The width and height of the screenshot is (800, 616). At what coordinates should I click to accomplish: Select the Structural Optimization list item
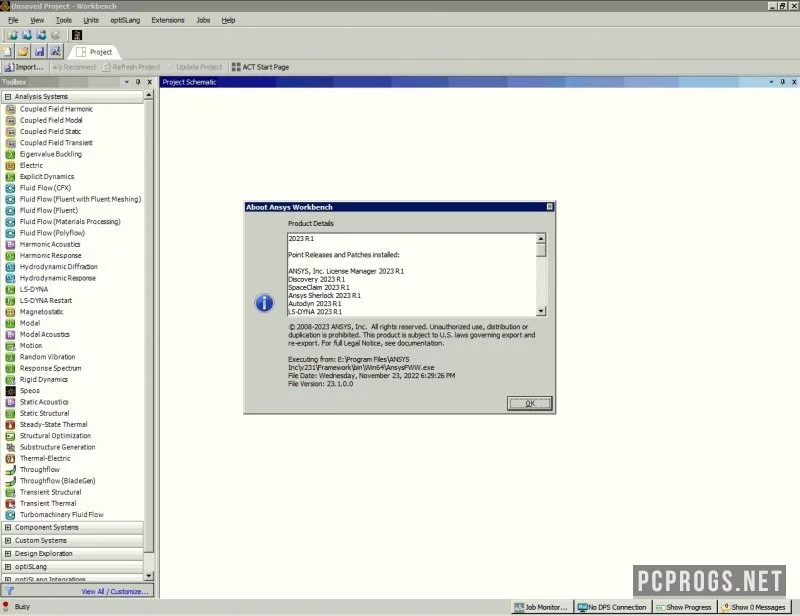point(55,436)
